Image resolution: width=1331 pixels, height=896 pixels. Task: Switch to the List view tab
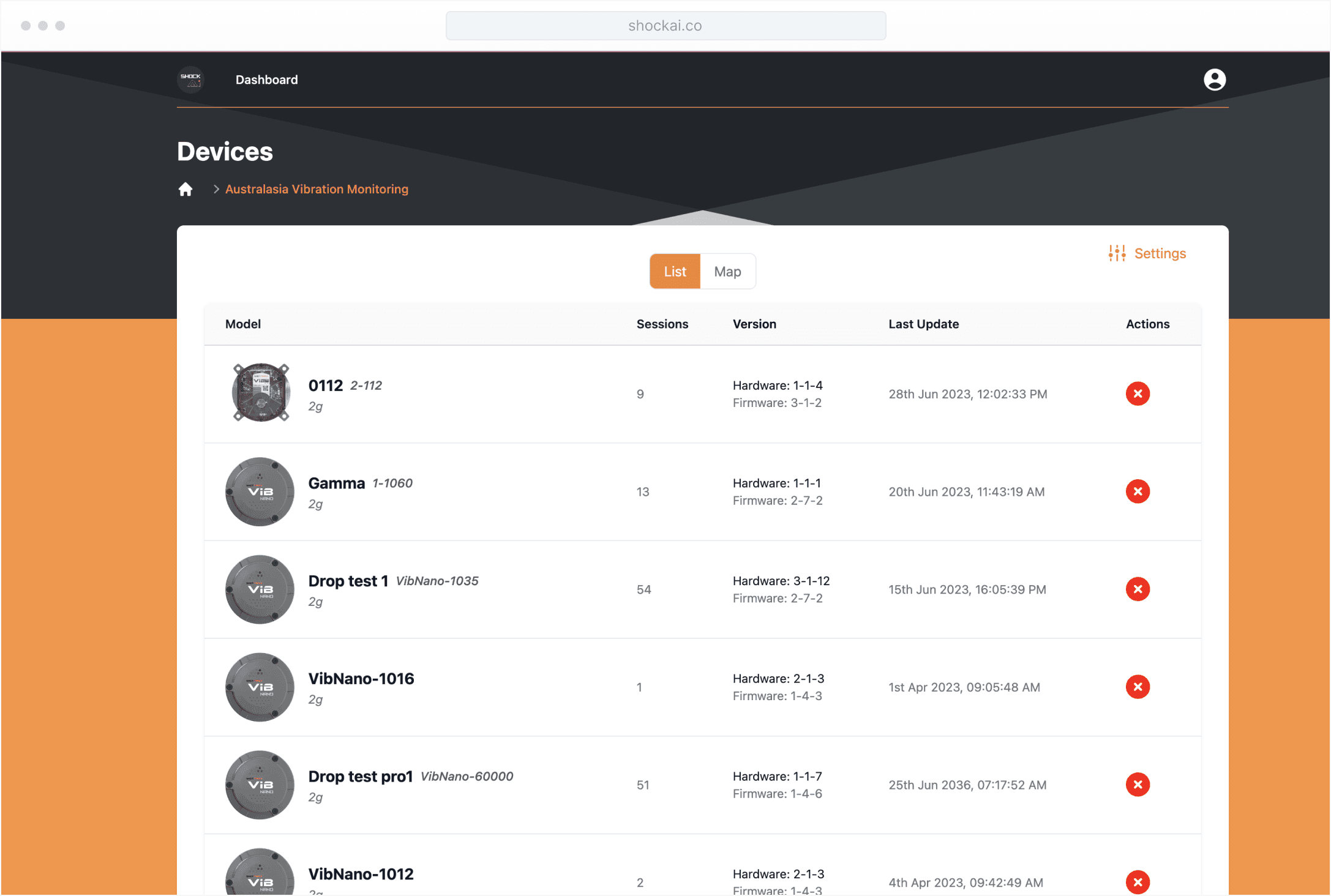pyautogui.click(x=675, y=271)
